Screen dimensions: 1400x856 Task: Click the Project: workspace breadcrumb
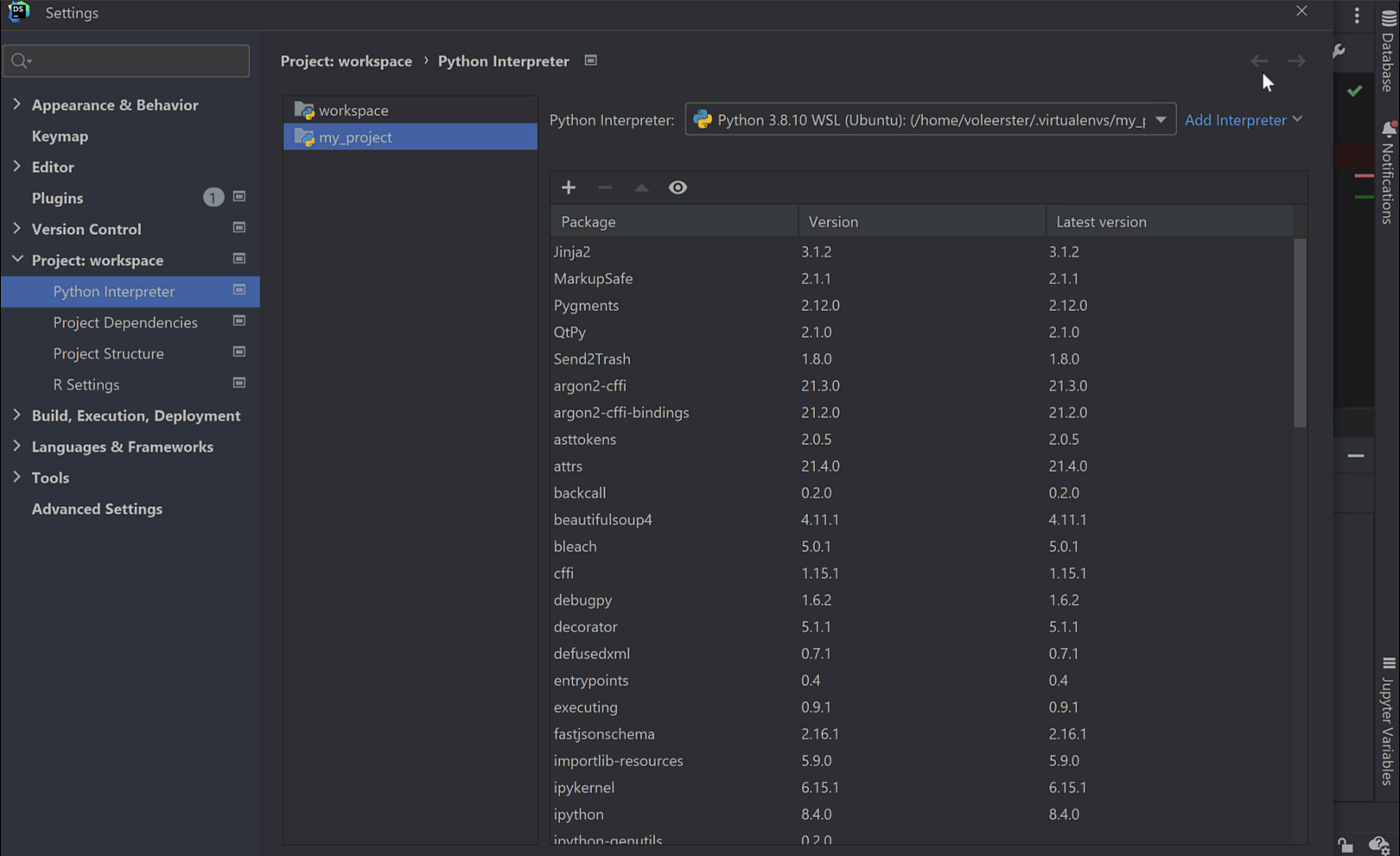click(347, 61)
